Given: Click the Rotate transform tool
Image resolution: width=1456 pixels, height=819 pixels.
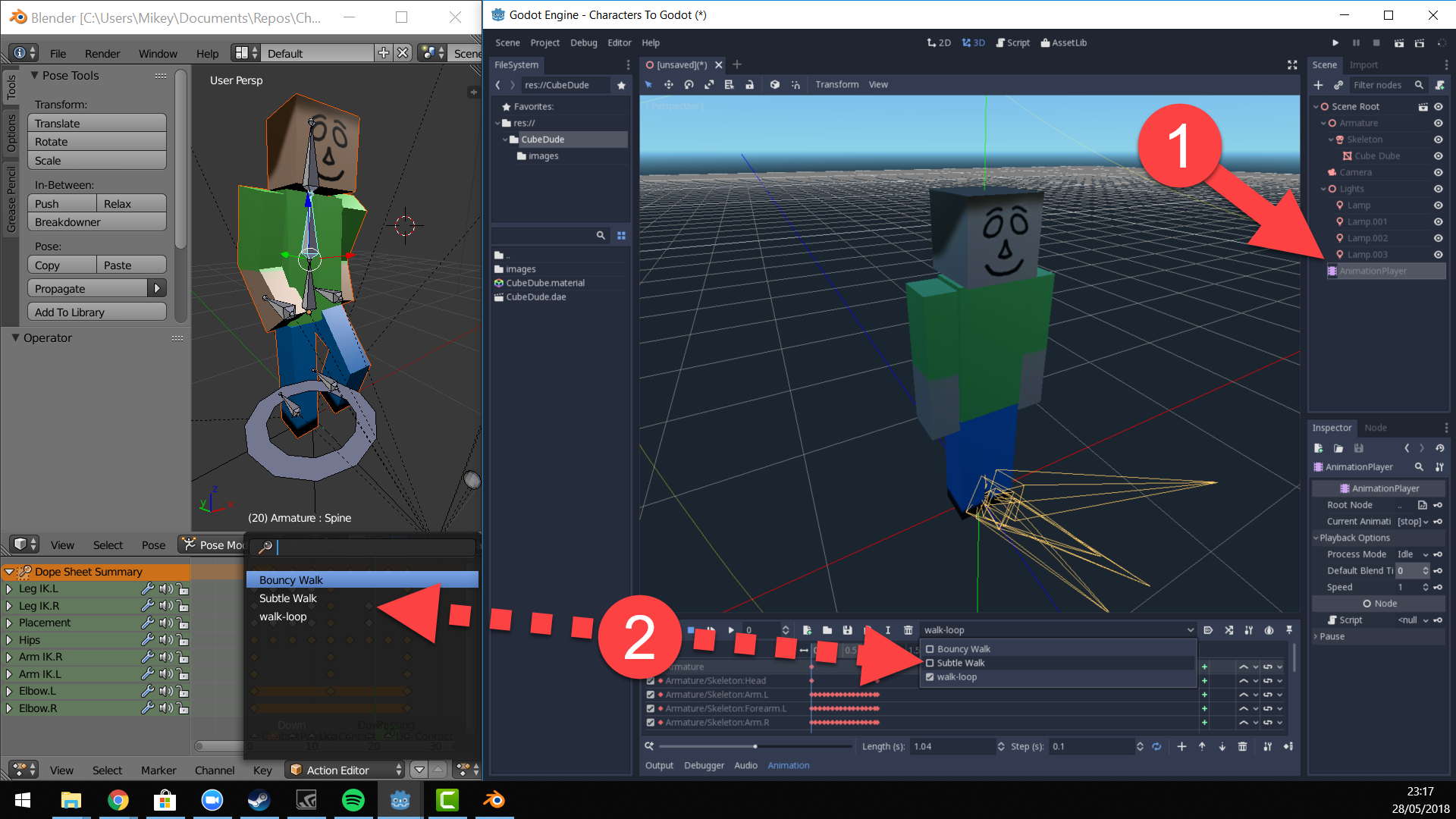Looking at the screenshot, I should pyautogui.click(x=97, y=141).
